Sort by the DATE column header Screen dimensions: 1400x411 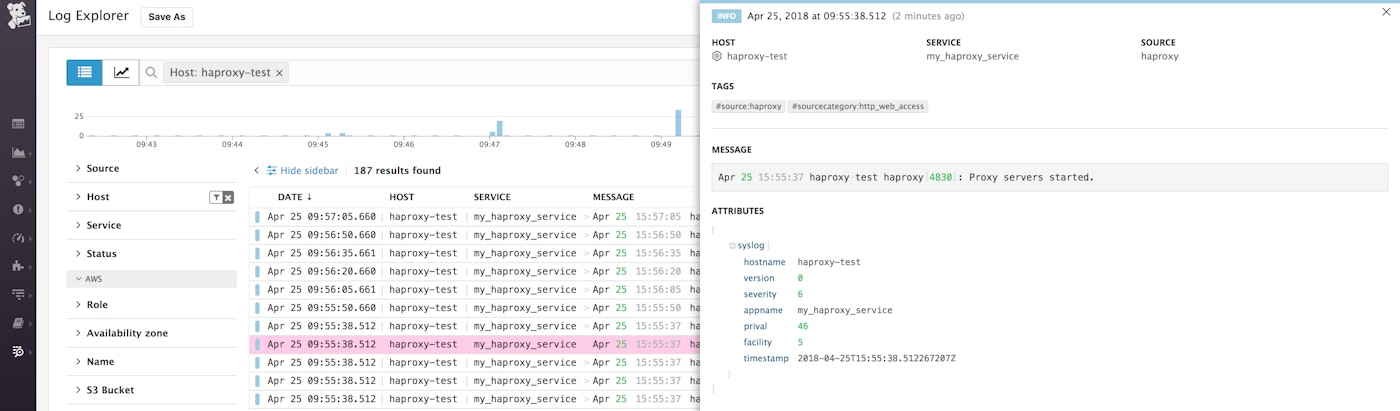[x=295, y=197]
